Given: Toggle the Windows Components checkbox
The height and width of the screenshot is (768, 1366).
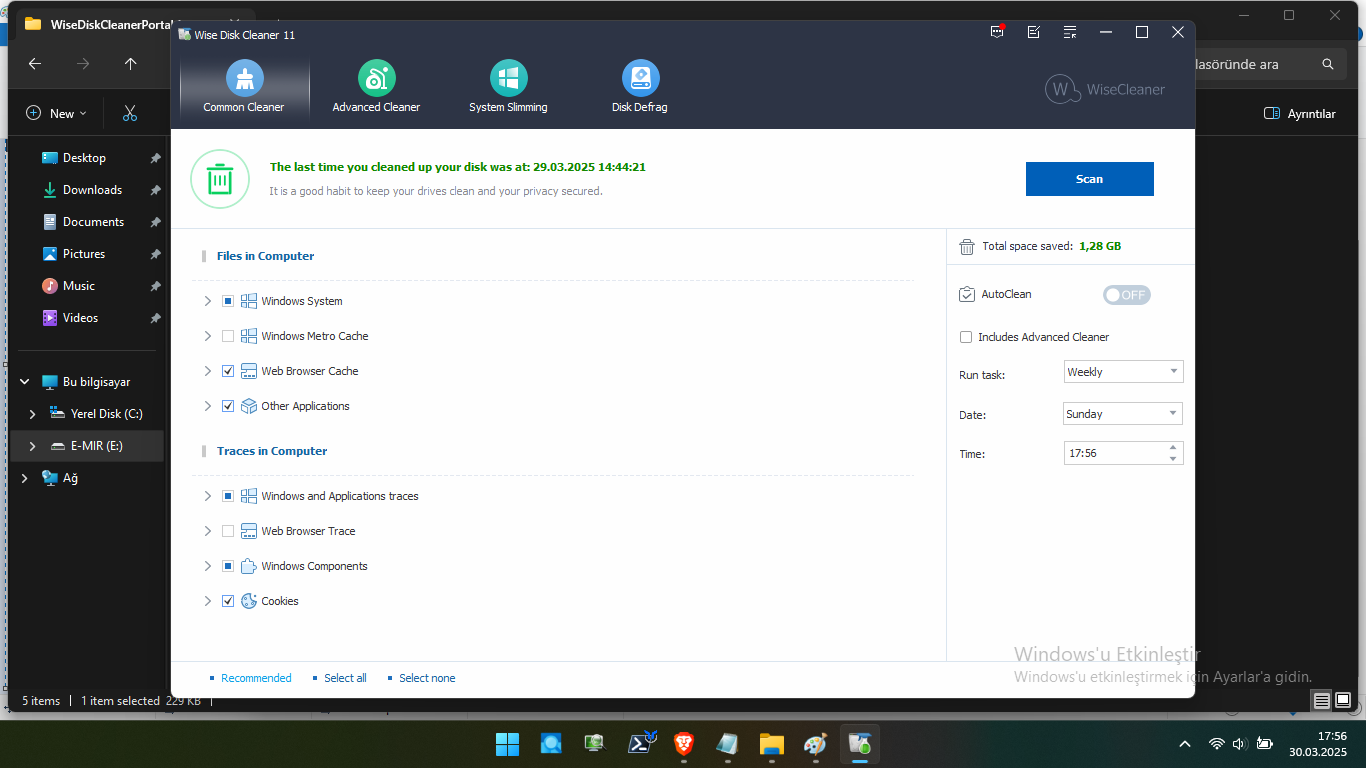Looking at the screenshot, I should click(x=228, y=566).
